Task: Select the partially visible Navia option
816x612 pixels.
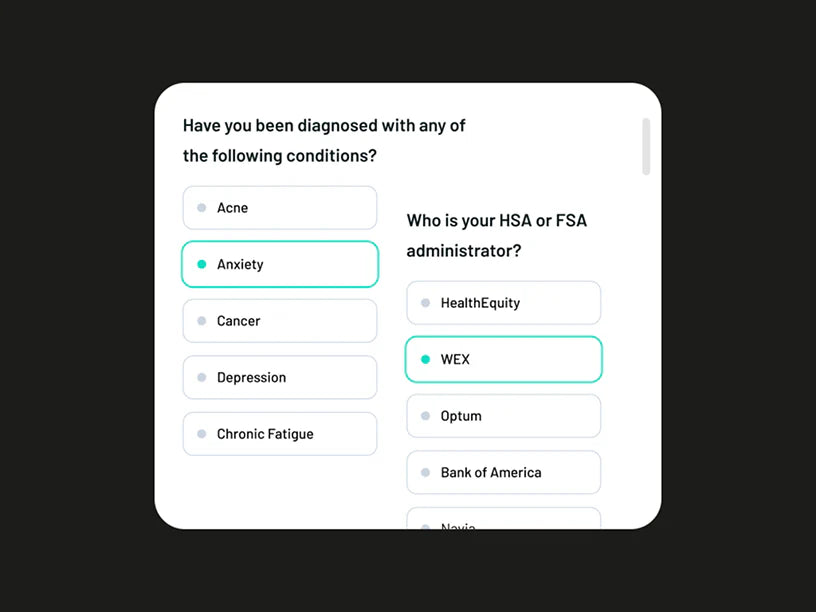Action: tap(503, 520)
